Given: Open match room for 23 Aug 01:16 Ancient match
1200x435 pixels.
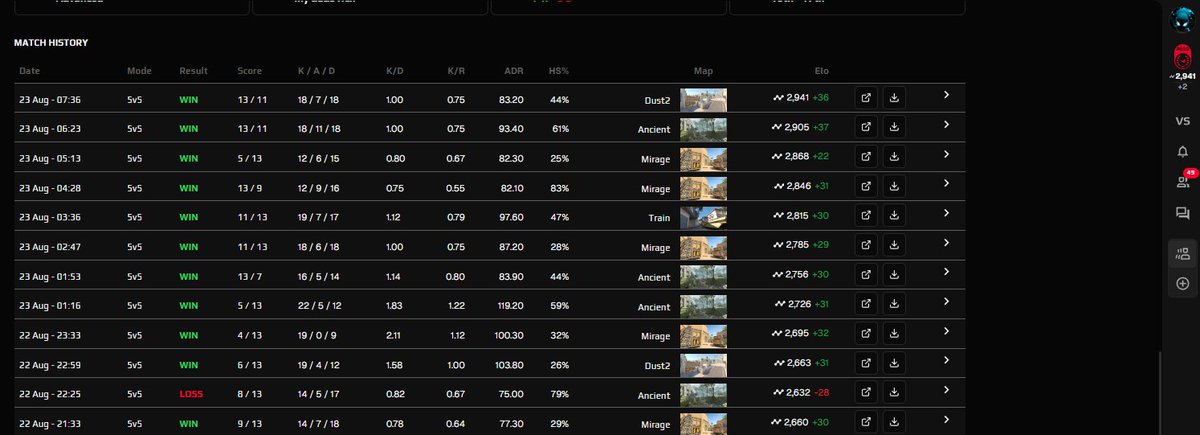Looking at the screenshot, I should pyautogui.click(x=866, y=303).
